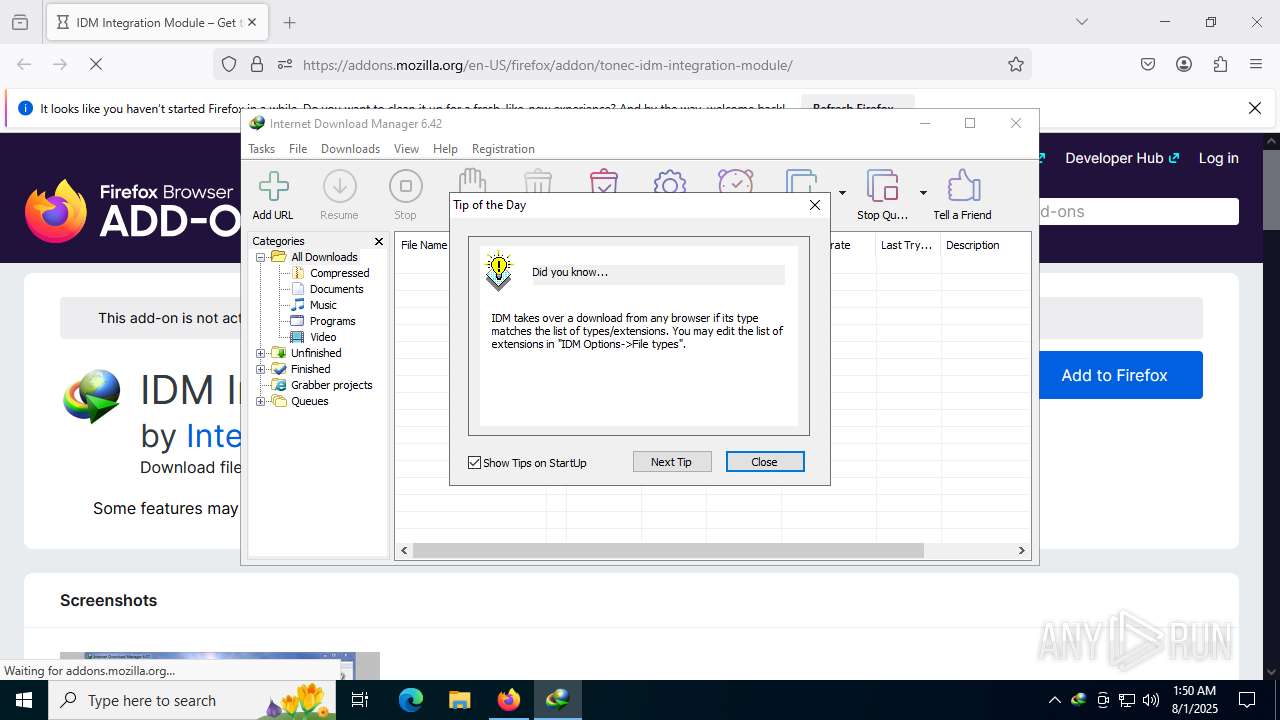Click the Log in link on Mozilla page
Image resolution: width=1280 pixels, height=720 pixels.
pos(1218,158)
